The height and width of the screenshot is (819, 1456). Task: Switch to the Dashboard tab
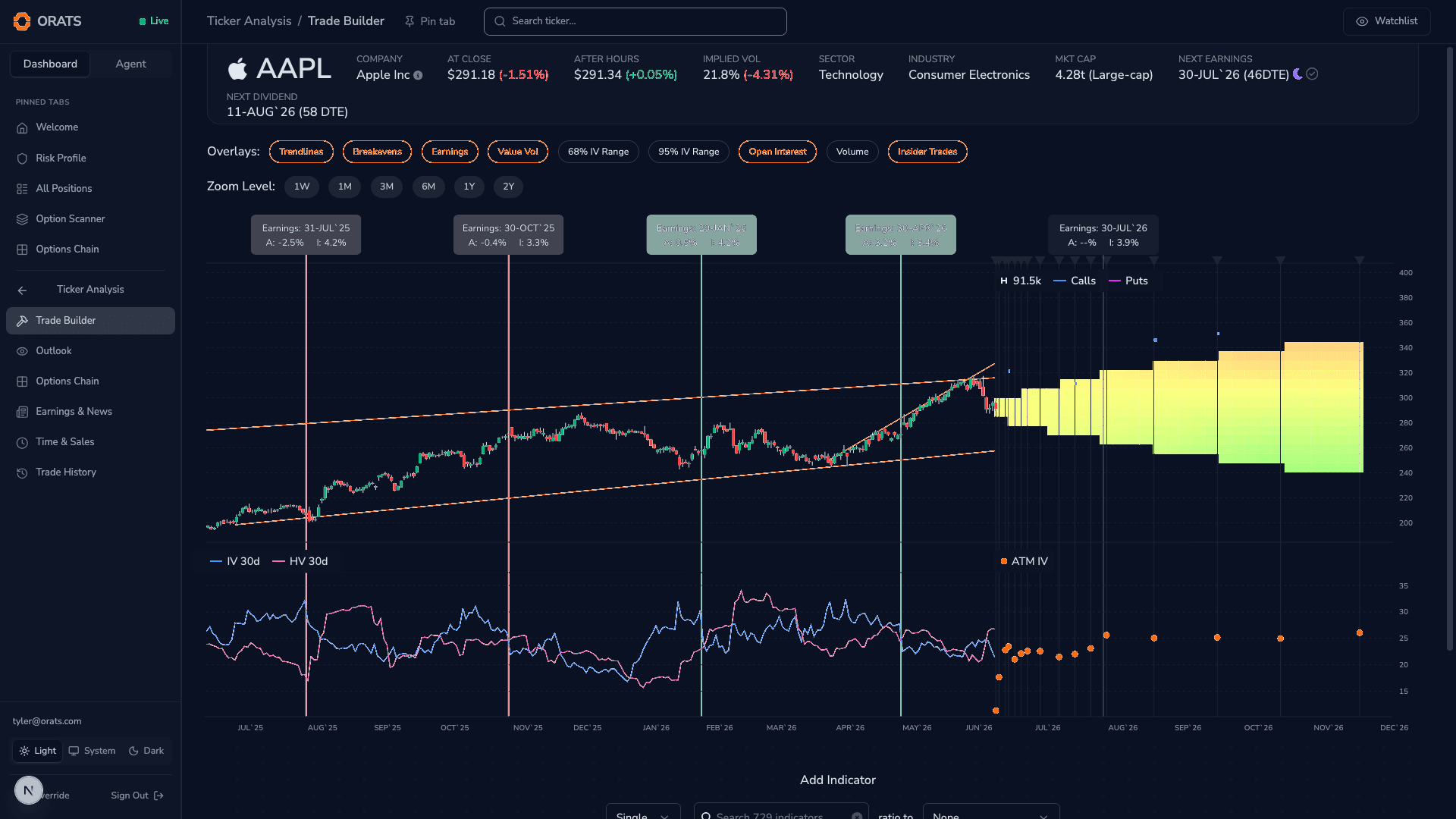click(x=50, y=64)
